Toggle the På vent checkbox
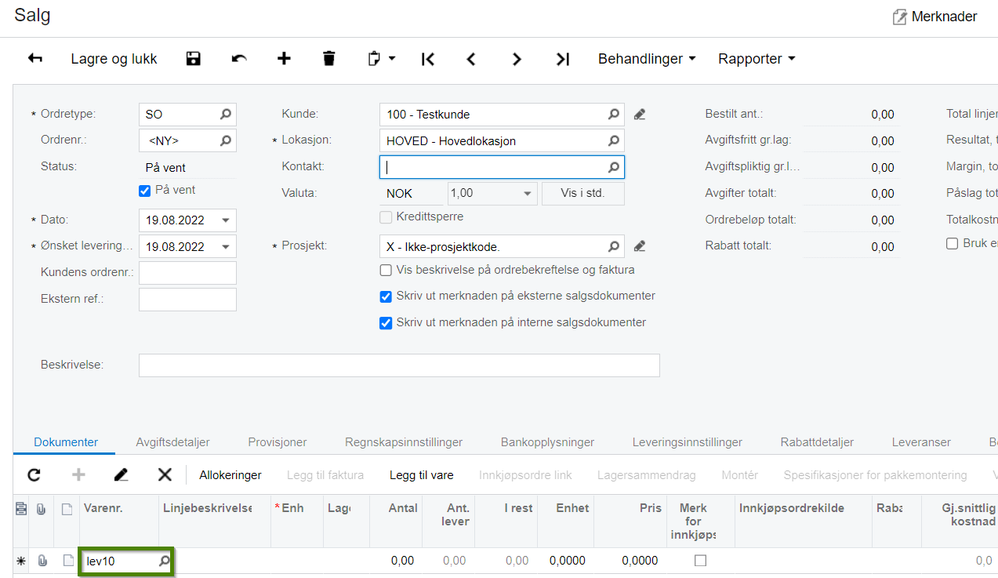Screen dimensions: 998x578 click(144, 190)
